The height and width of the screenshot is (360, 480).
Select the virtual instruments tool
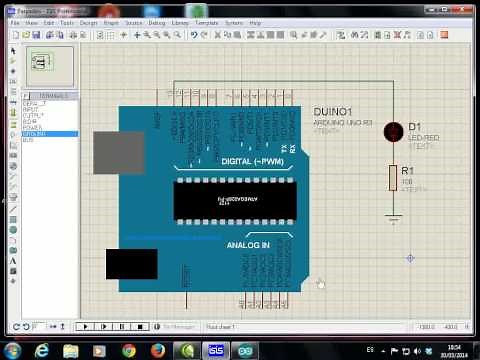click(13, 197)
